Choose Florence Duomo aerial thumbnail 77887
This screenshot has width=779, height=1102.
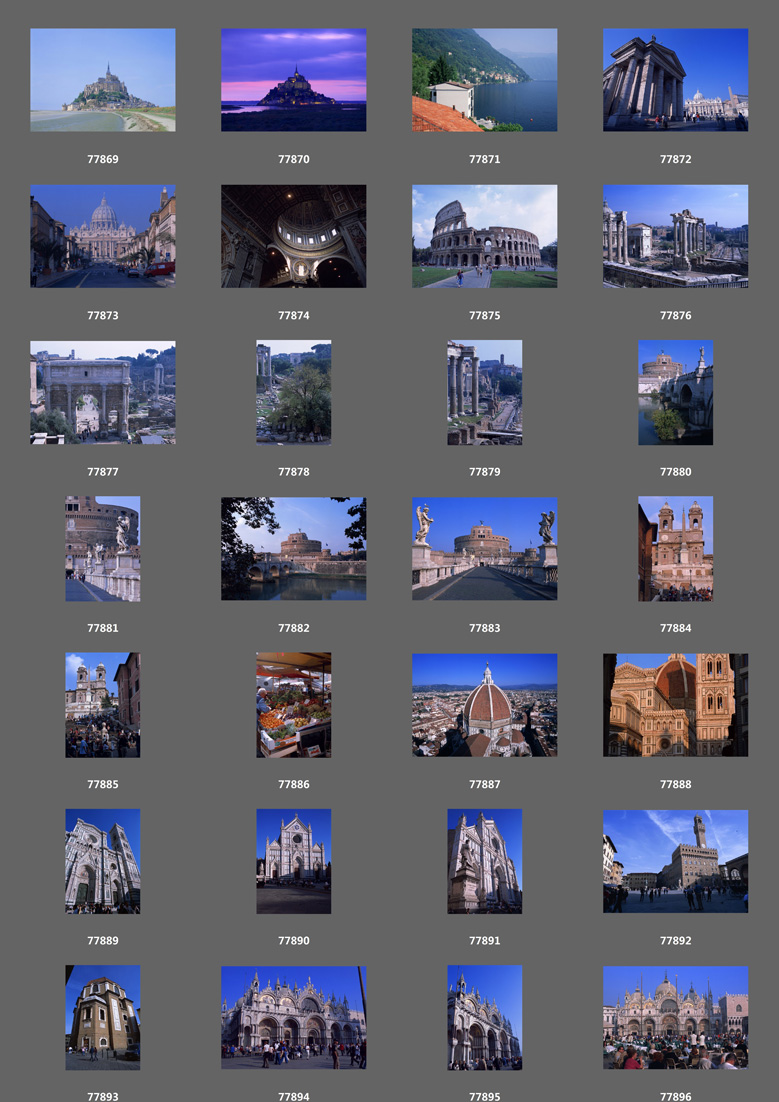(x=484, y=705)
